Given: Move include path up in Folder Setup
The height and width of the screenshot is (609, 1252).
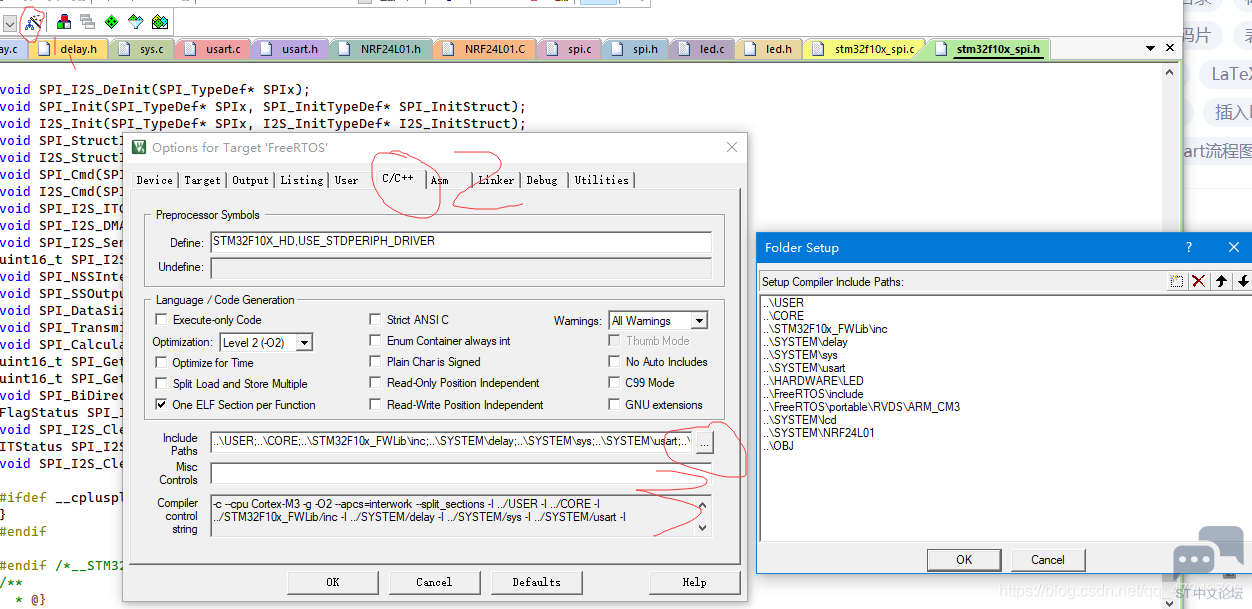Looking at the screenshot, I should pos(1221,282).
